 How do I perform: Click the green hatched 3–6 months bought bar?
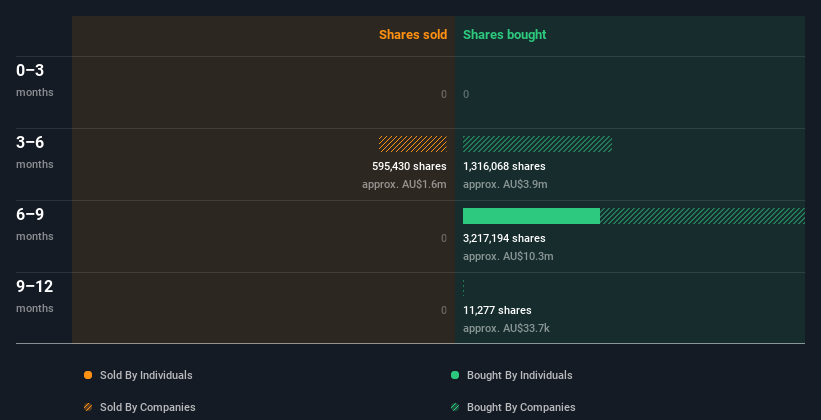click(537, 144)
